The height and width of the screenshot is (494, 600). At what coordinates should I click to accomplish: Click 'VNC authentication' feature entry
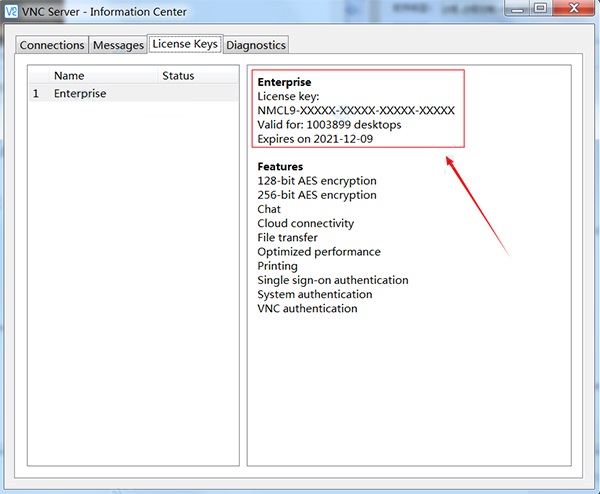click(x=307, y=308)
